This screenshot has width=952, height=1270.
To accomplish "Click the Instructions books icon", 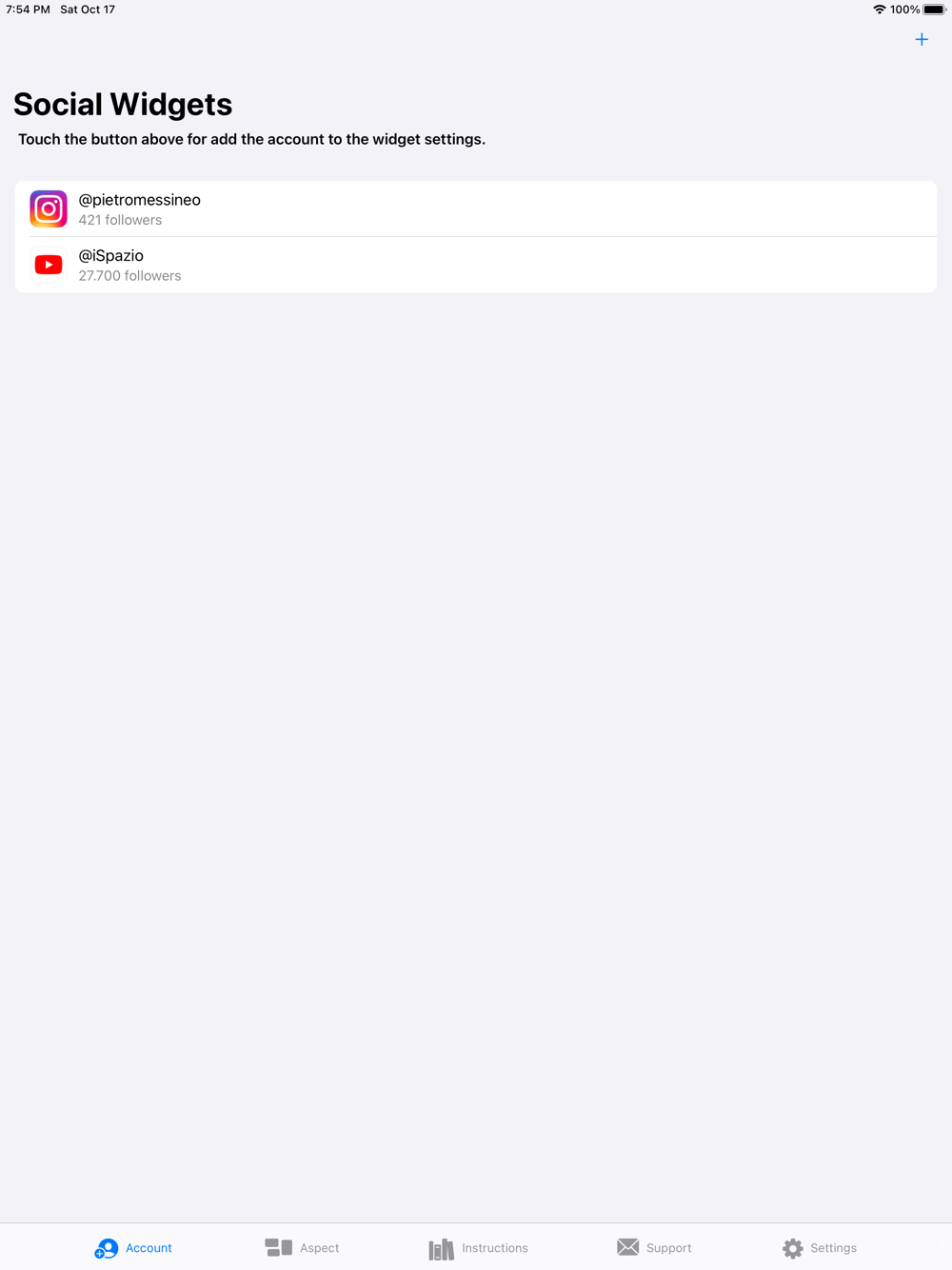I will coord(442,1249).
